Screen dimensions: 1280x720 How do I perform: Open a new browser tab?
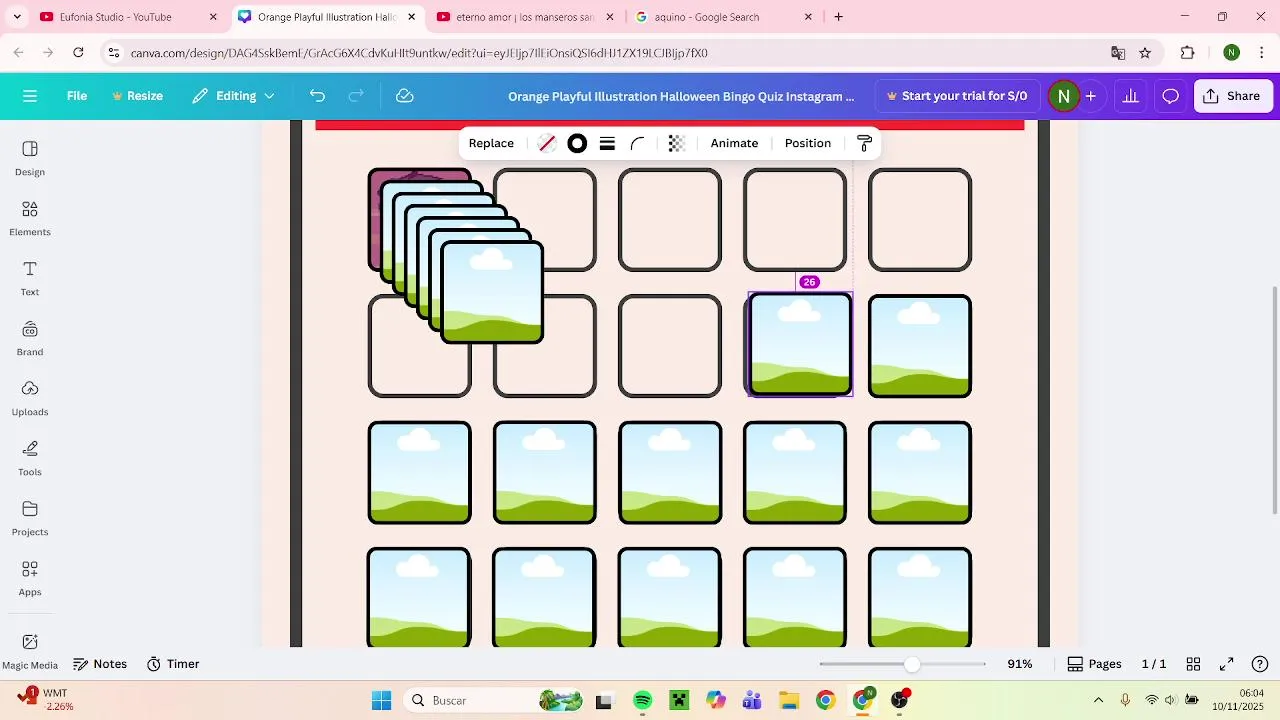pyautogui.click(x=838, y=17)
